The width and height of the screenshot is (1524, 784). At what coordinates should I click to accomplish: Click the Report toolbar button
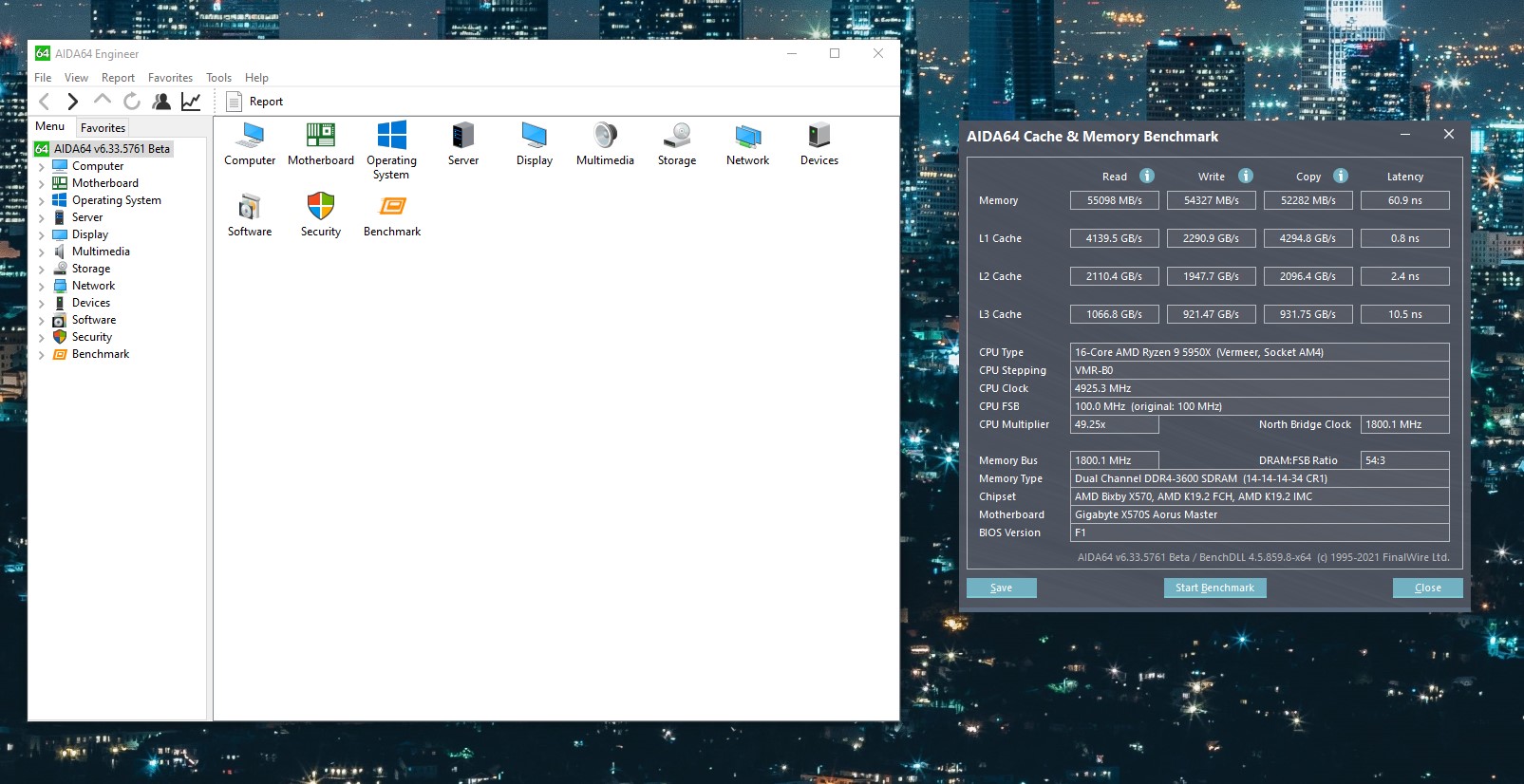254,102
